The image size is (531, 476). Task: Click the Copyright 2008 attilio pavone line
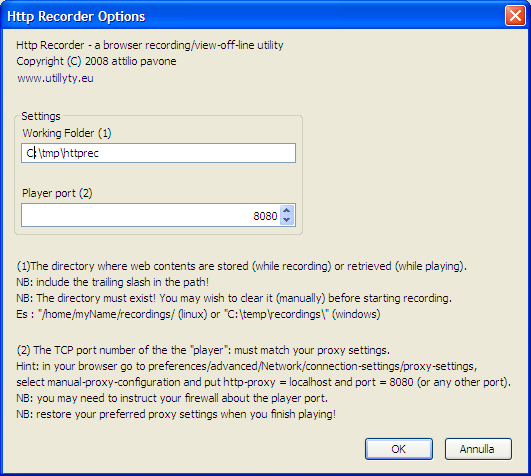pyautogui.click(x=96, y=61)
